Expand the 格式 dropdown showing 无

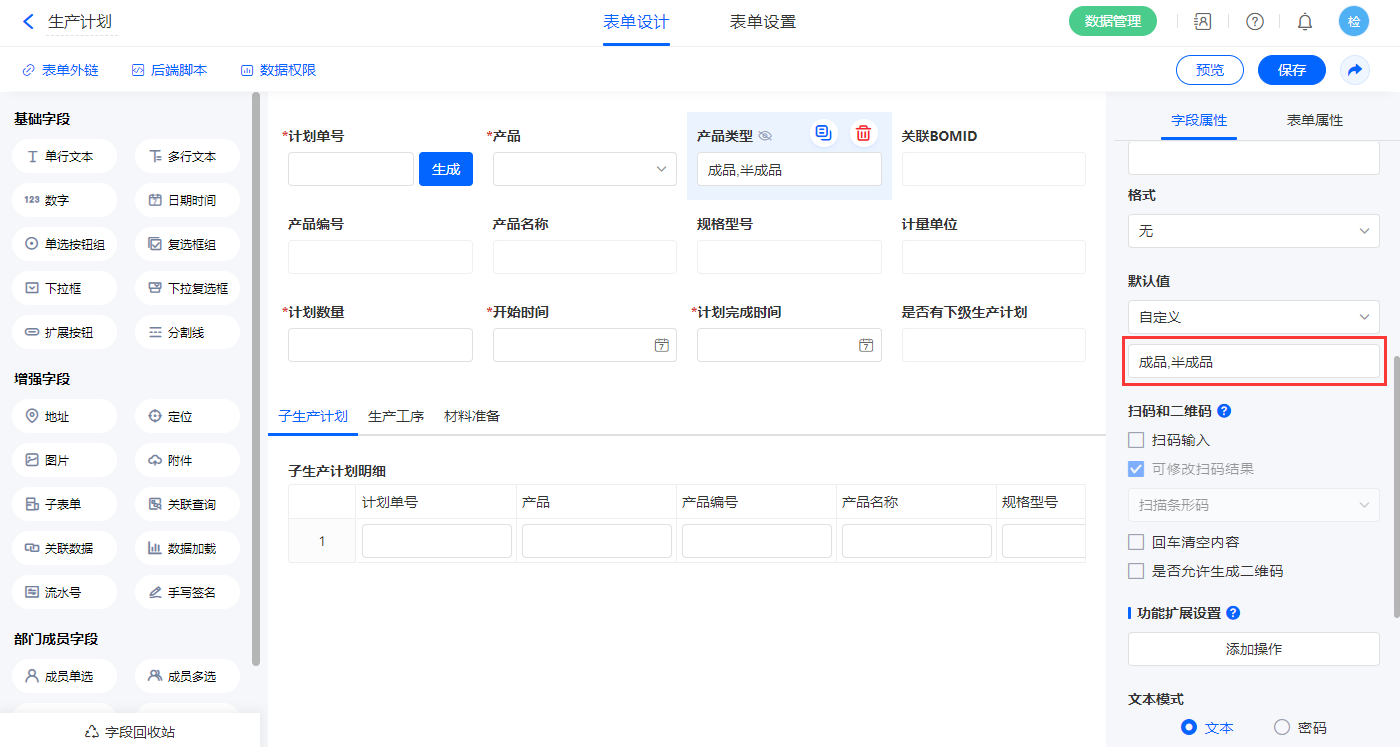(x=1253, y=231)
